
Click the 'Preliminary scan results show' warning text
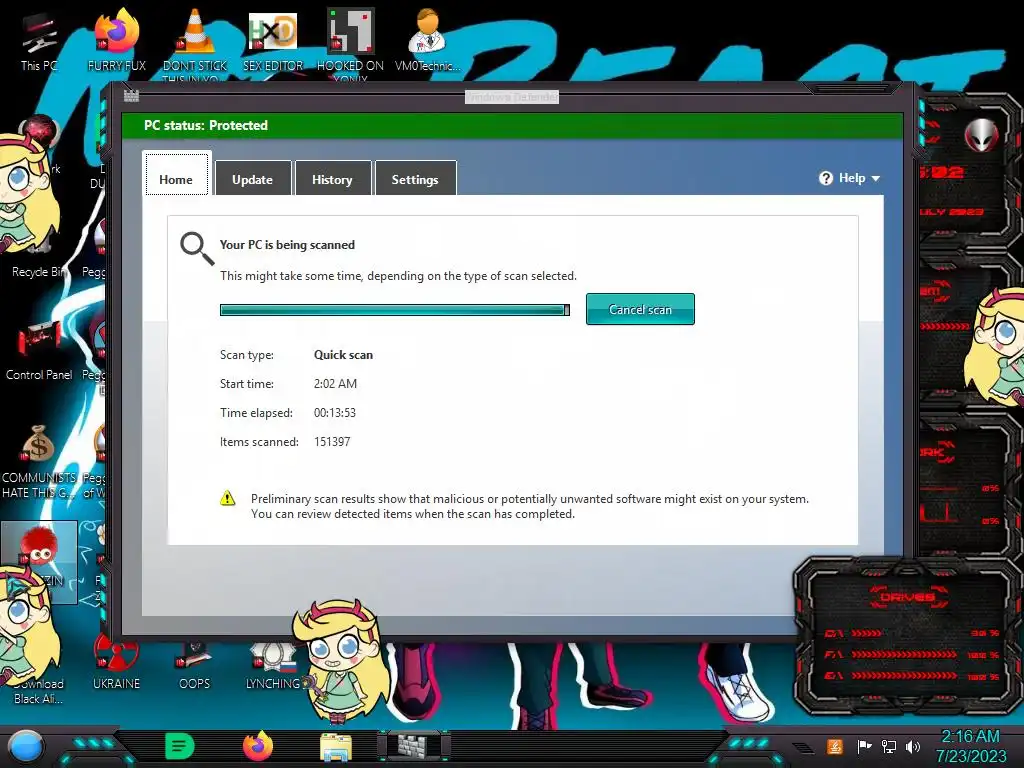530,506
